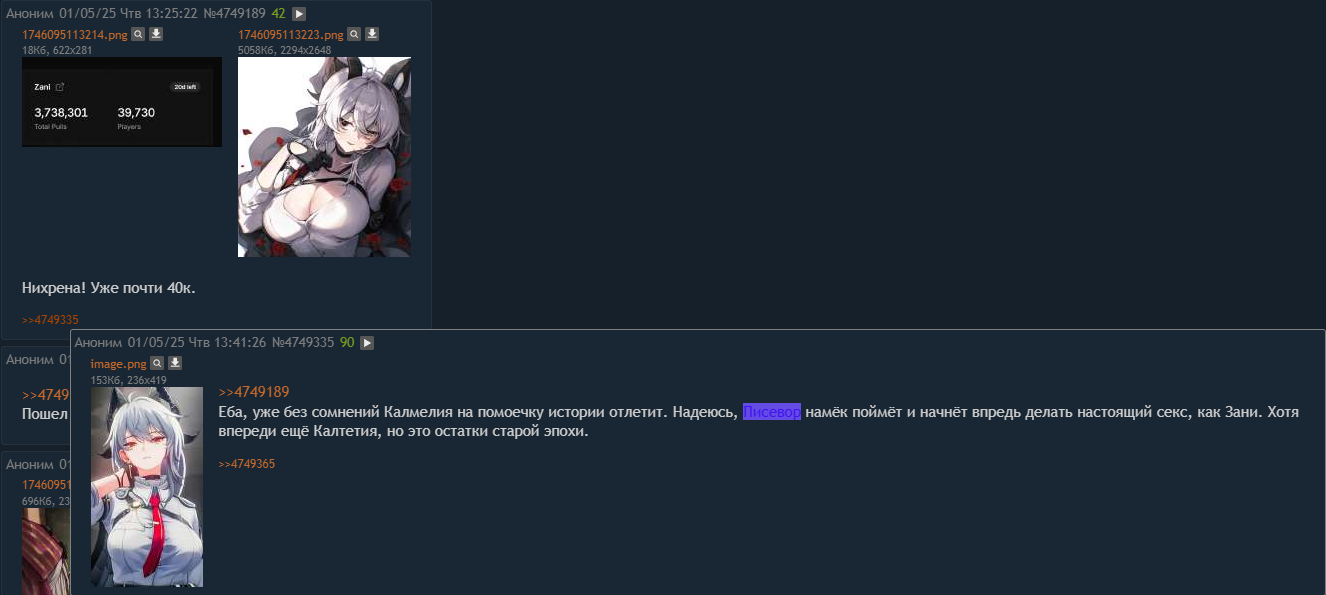The height and width of the screenshot is (595, 1326).
Task: Follow reply link >>4749335 under first post
Action: pyautogui.click(x=50, y=320)
